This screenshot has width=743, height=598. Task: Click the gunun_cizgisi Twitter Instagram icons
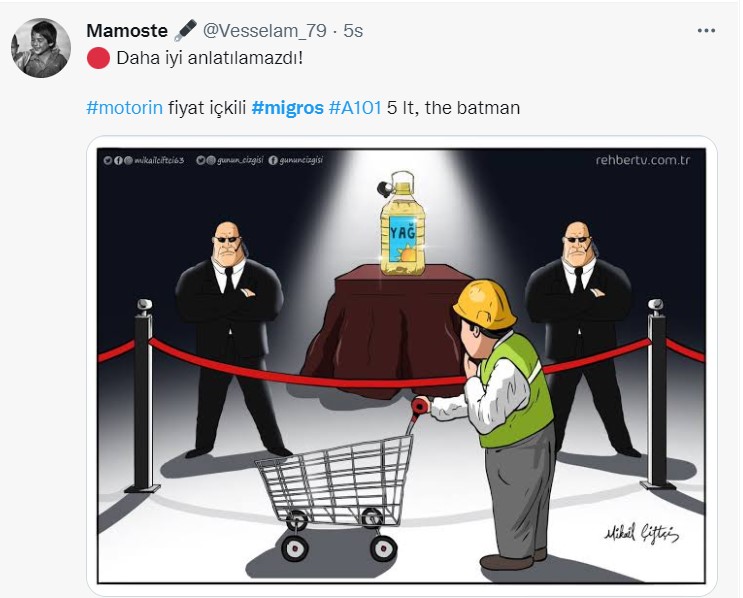pos(206,161)
